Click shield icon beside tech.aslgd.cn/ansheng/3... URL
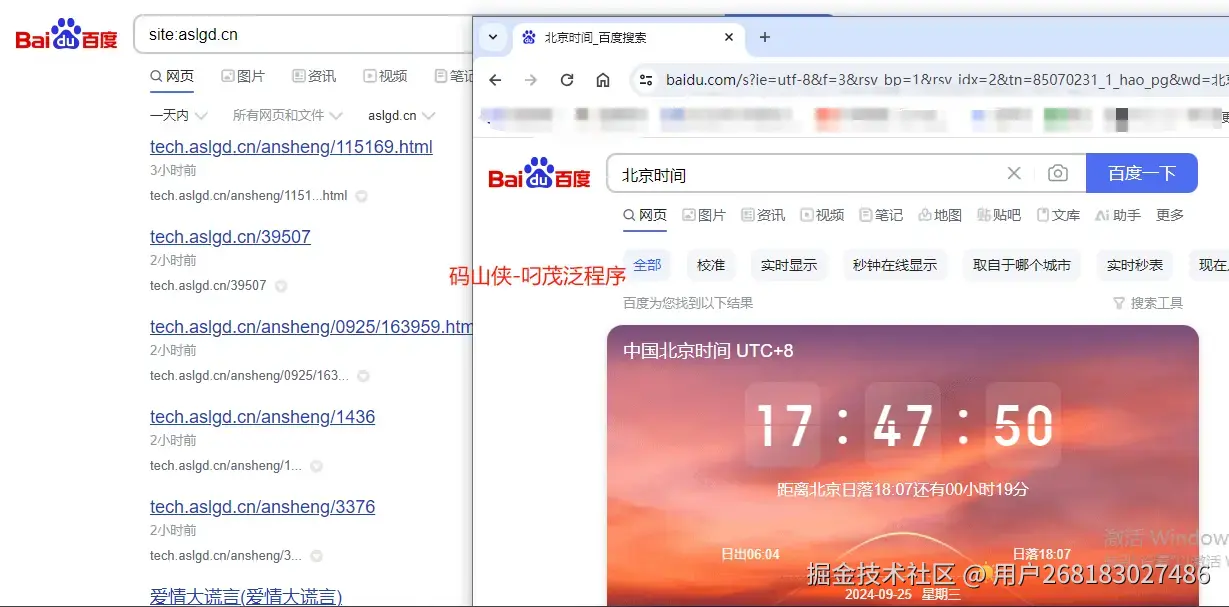This screenshot has height=607, width=1229. [317, 556]
